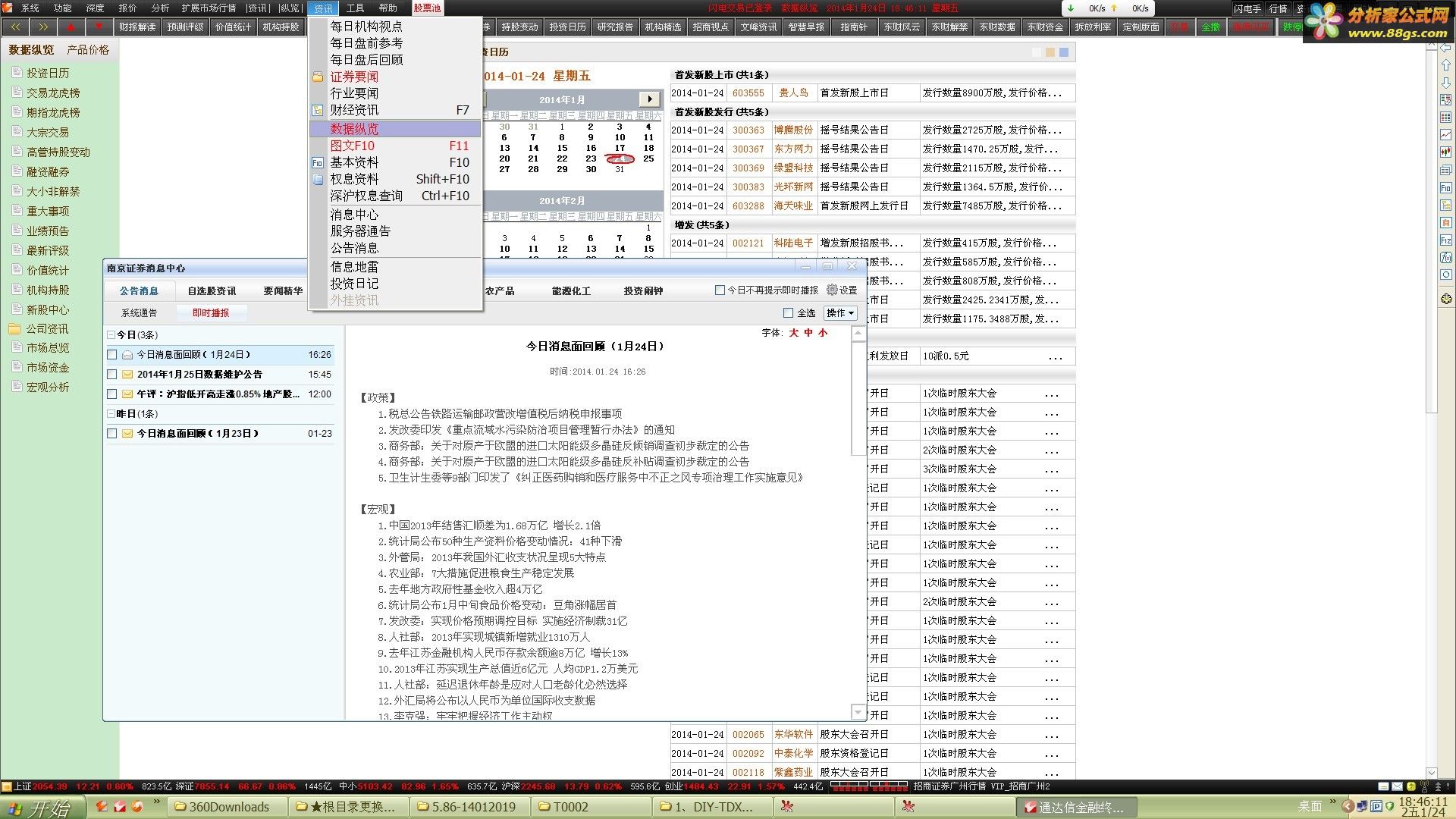Go to next month in calendar

(x=649, y=99)
